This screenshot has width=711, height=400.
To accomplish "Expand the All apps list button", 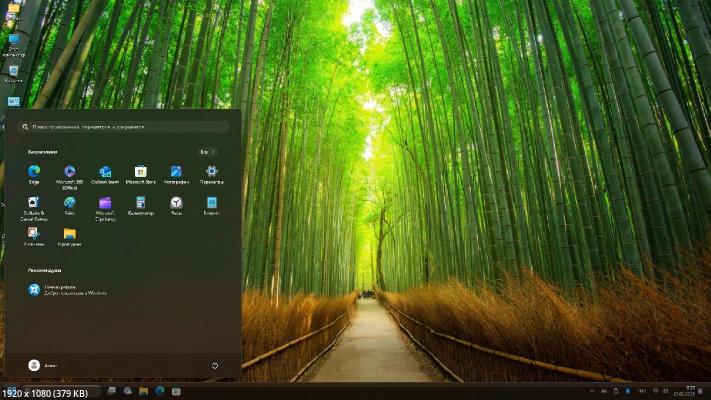I will pyautogui.click(x=207, y=152).
